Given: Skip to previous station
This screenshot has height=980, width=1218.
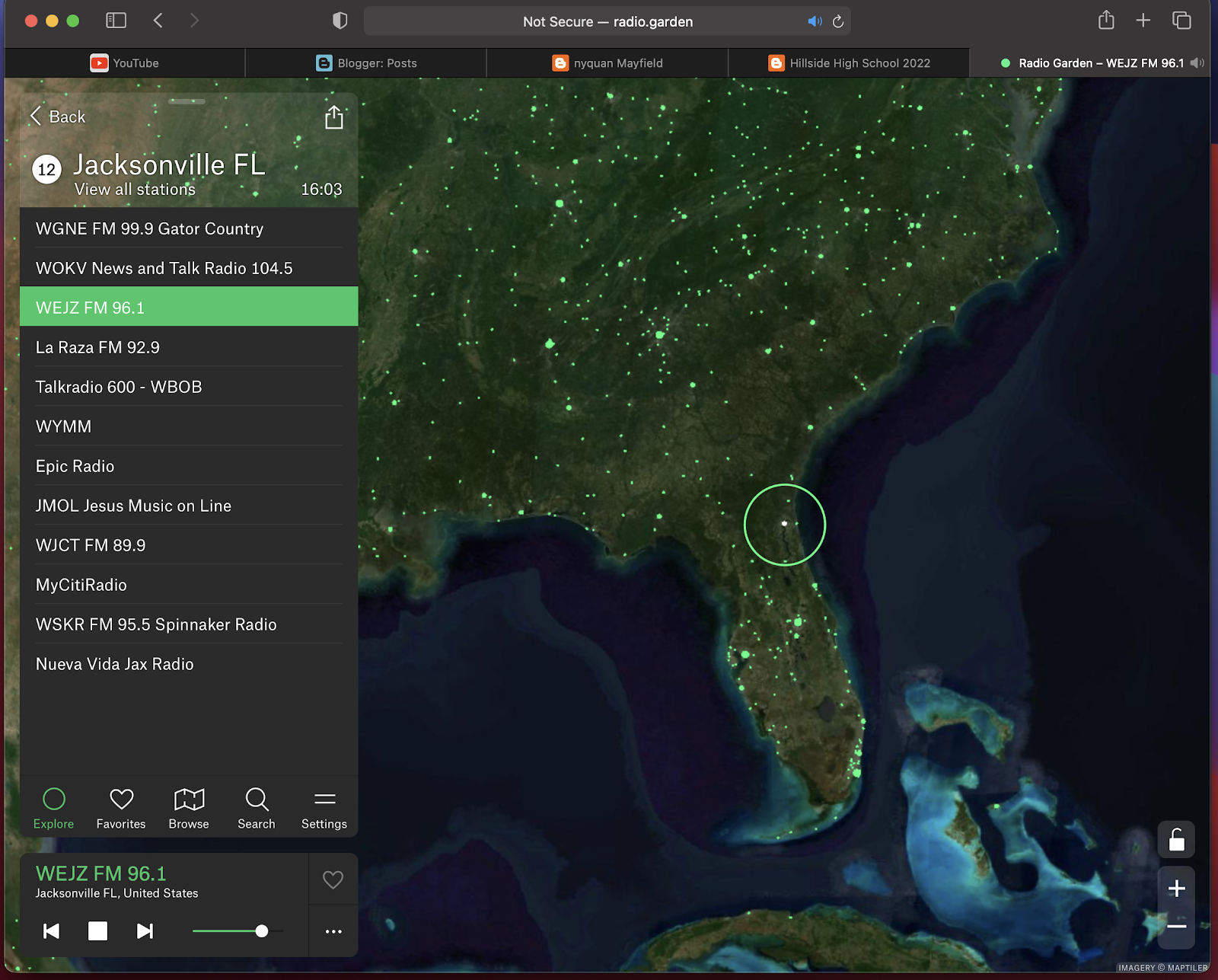Looking at the screenshot, I should pyautogui.click(x=51, y=931).
